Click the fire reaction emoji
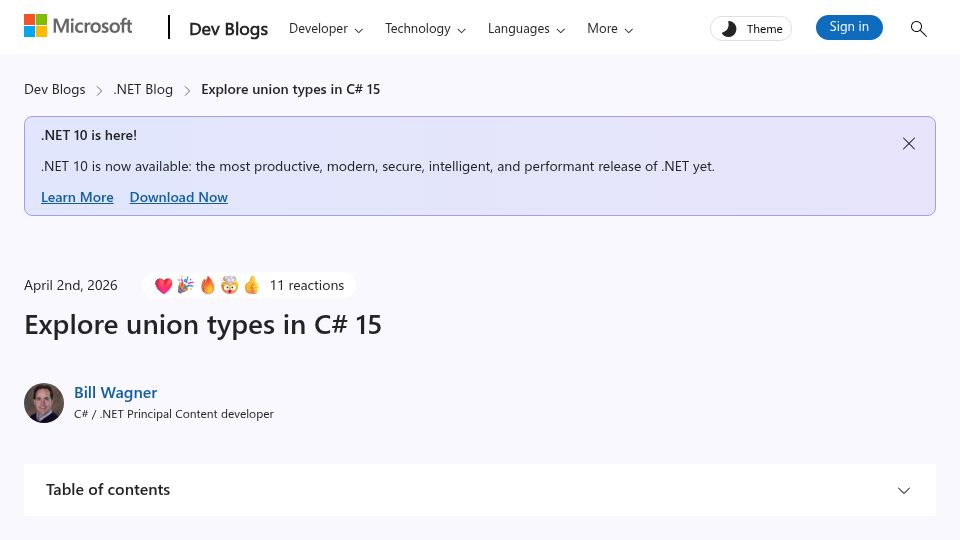The width and height of the screenshot is (960, 540). [208, 285]
